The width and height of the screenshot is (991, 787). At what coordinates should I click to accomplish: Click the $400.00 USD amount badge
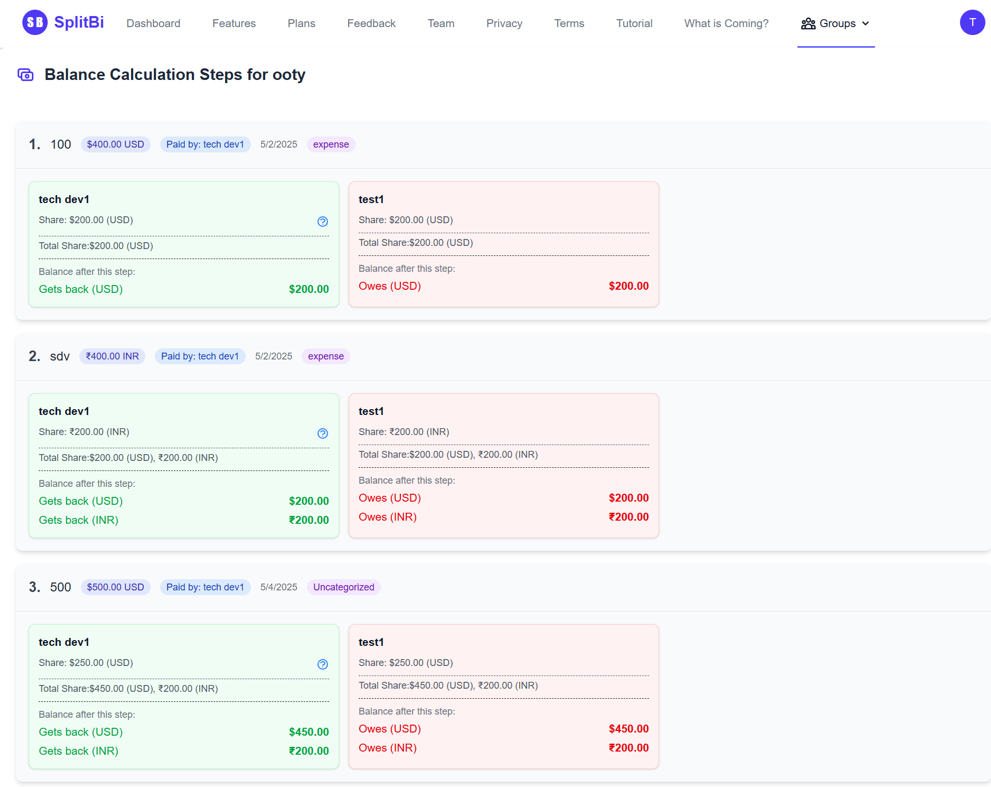(x=115, y=144)
